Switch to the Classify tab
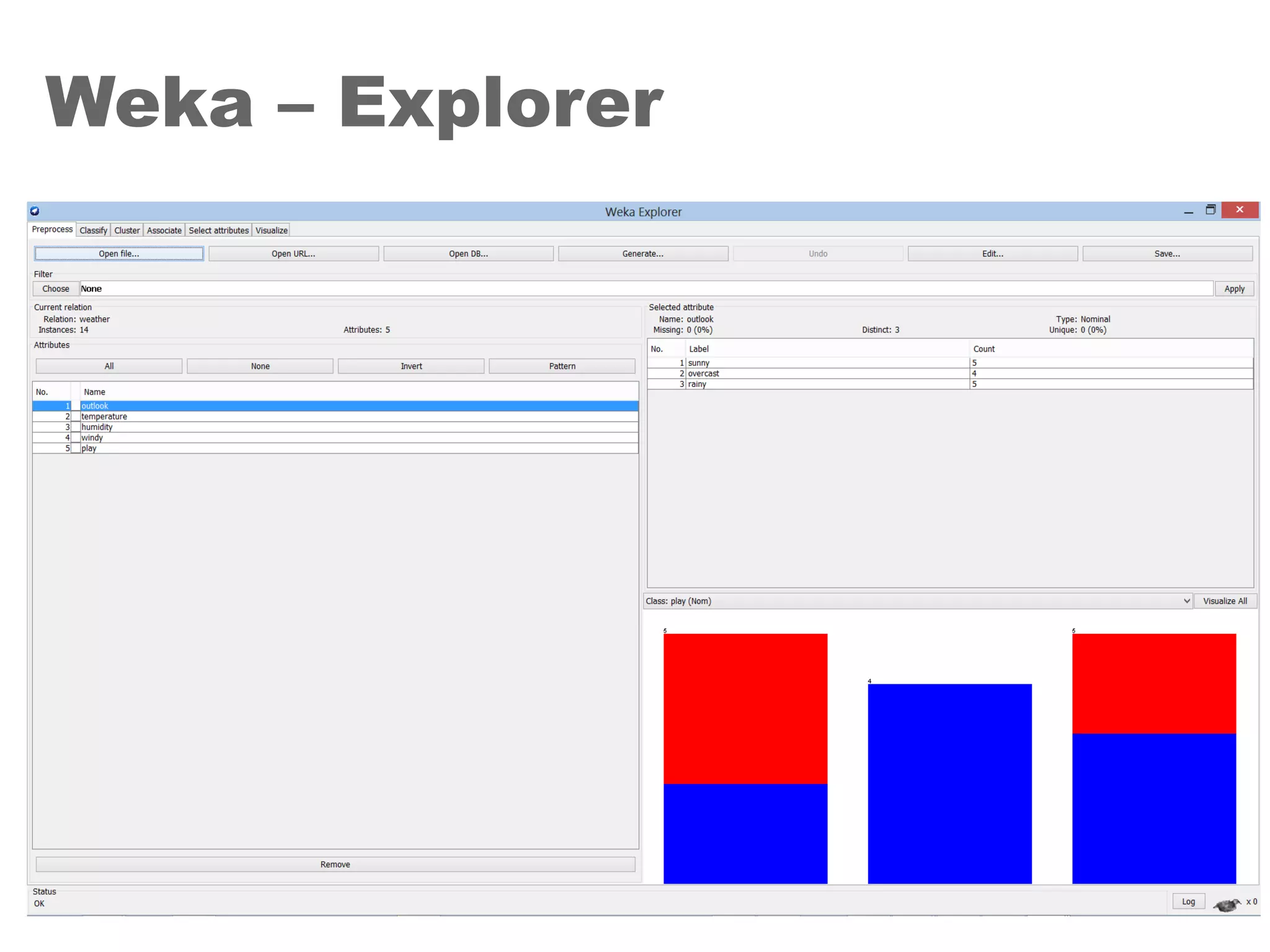This screenshot has height=952, width=1270. pos(93,230)
